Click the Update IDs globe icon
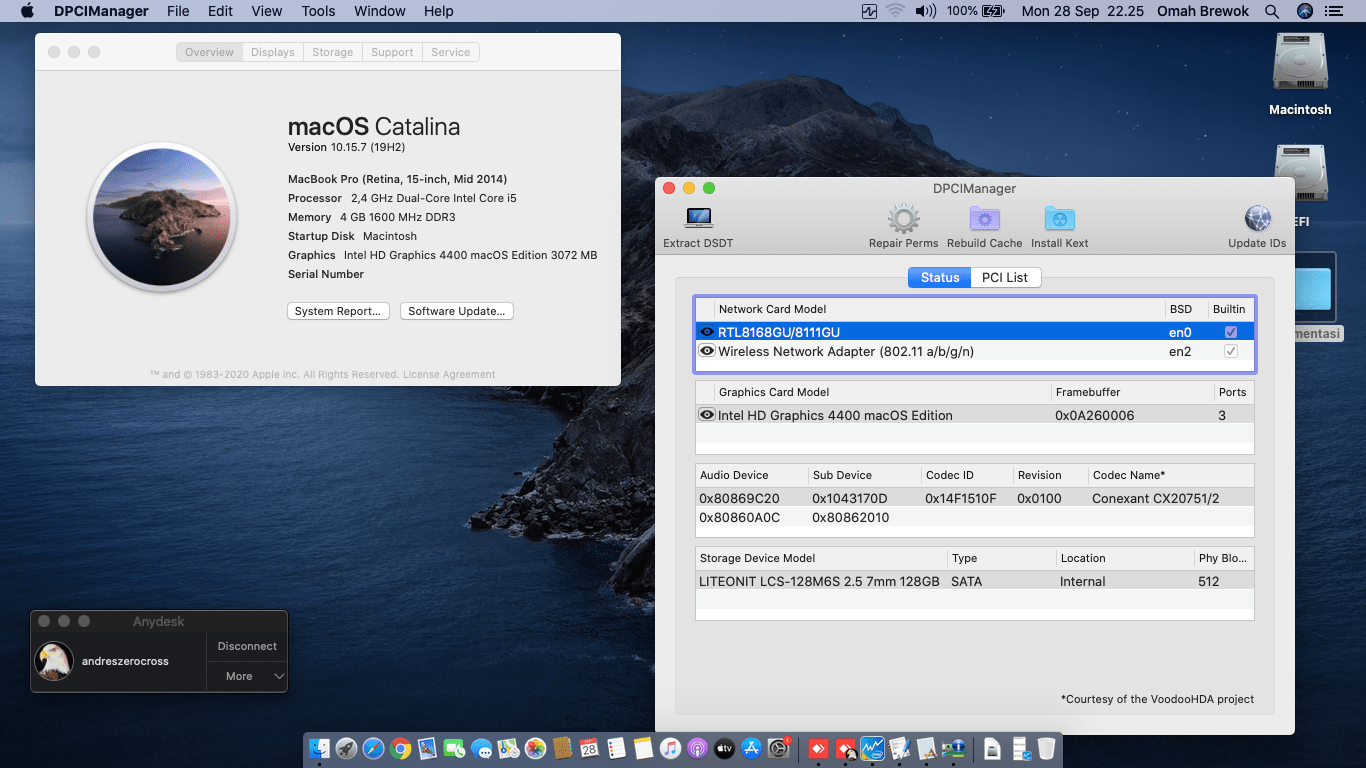The height and width of the screenshot is (768, 1366). click(x=1256, y=218)
